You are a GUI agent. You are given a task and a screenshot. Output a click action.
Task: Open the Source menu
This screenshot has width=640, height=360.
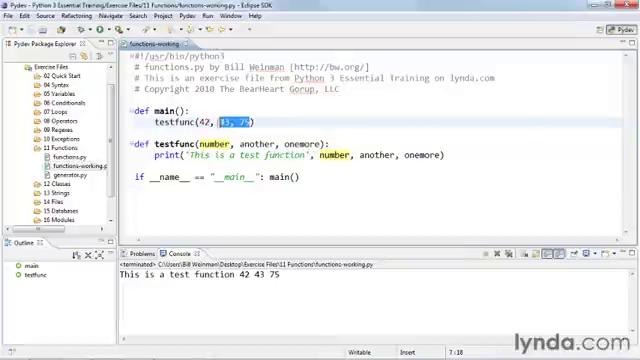[x=45, y=16]
